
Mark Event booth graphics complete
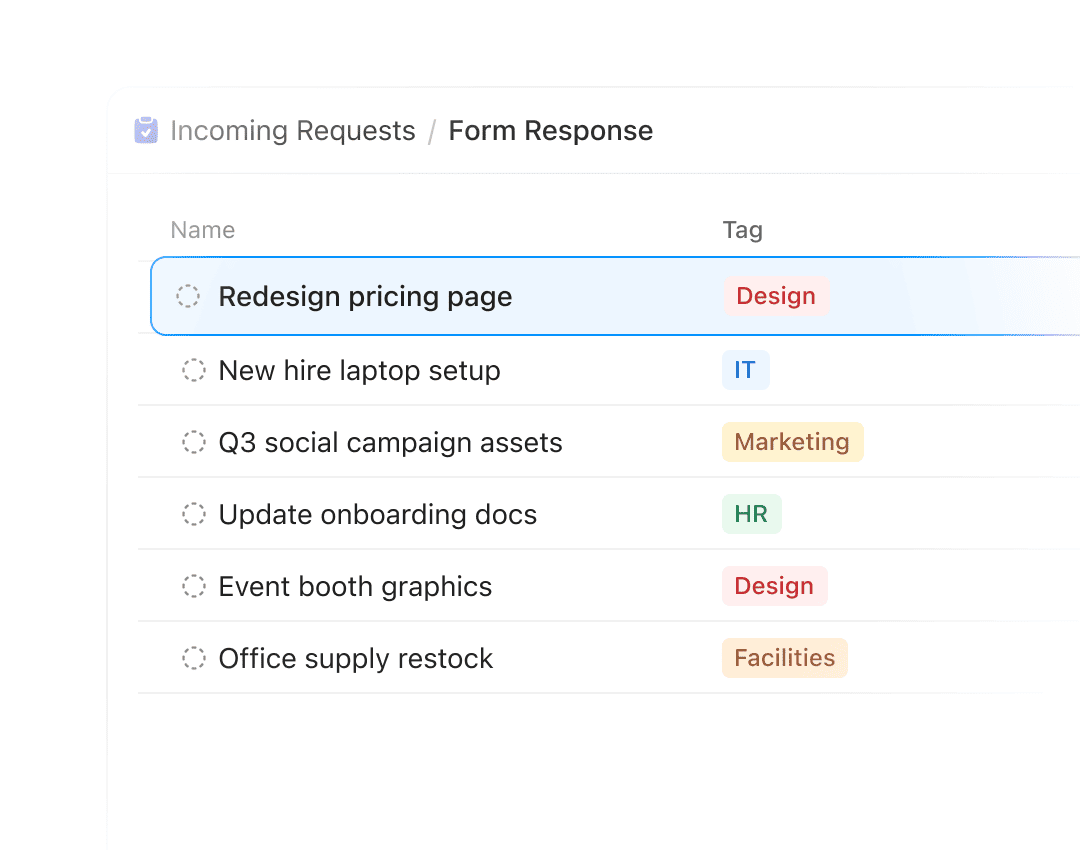194,587
